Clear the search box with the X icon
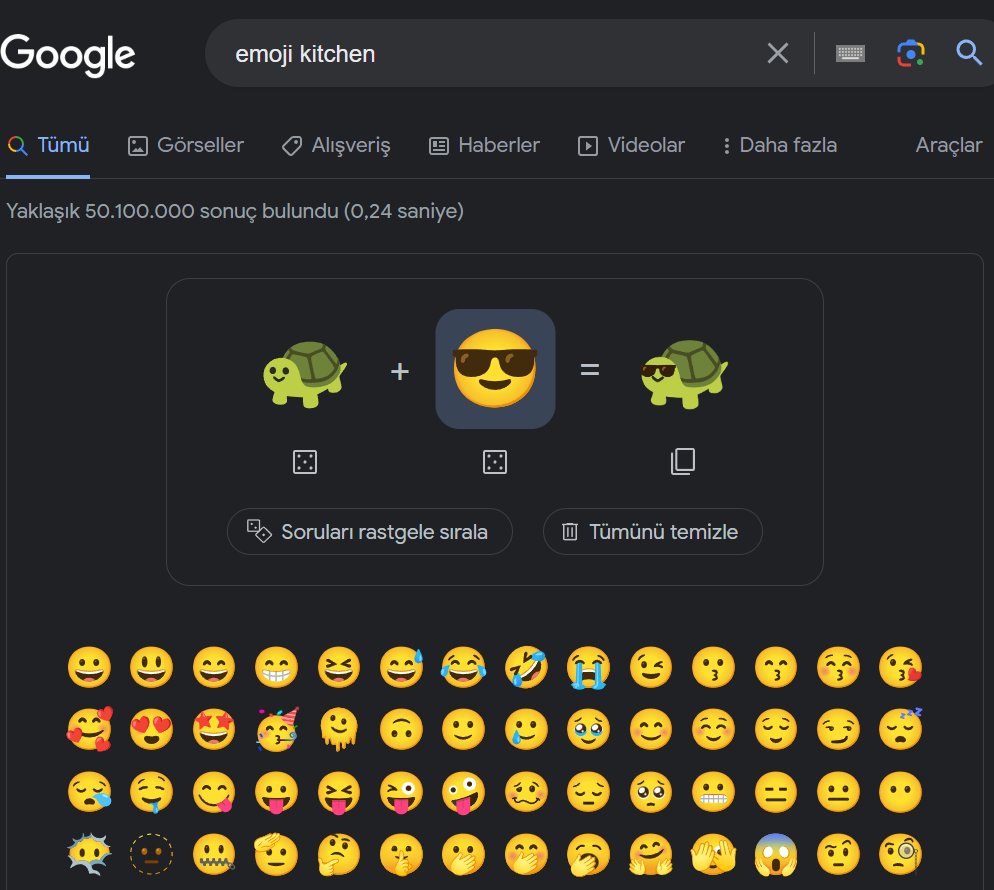994x890 pixels. pyautogui.click(x=778, y=53)
